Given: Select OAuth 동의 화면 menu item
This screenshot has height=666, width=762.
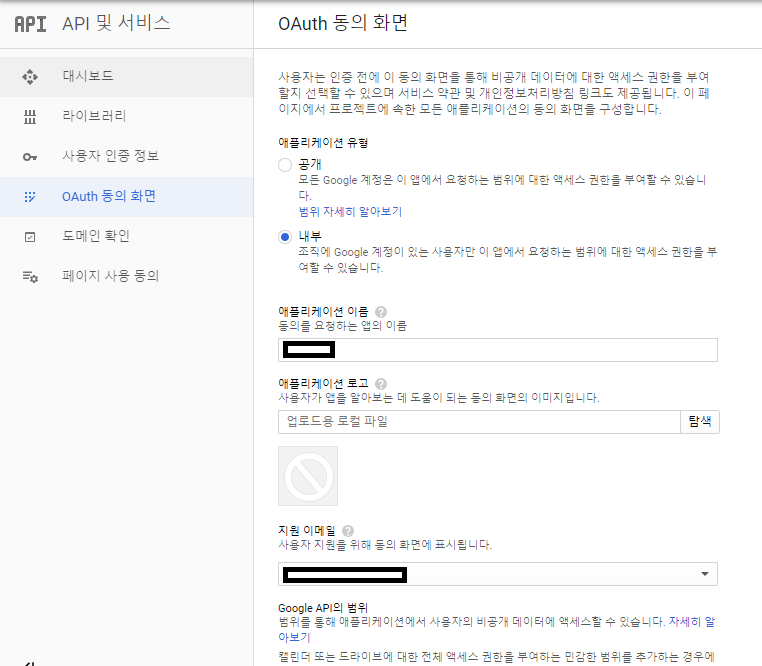Looking at the screenshot, I should (x=126, y=197).
